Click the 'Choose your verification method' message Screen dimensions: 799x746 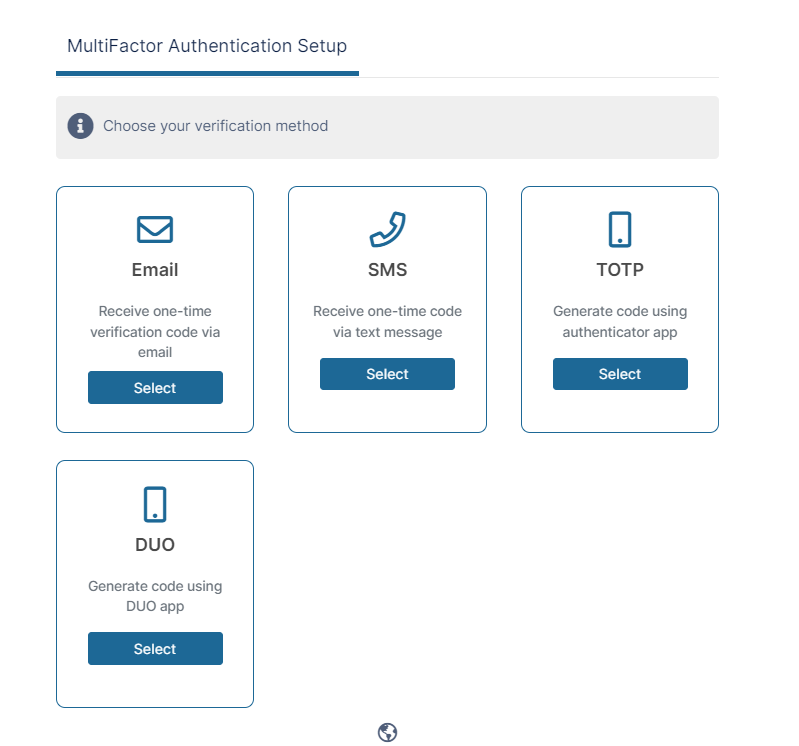[215, 126]
